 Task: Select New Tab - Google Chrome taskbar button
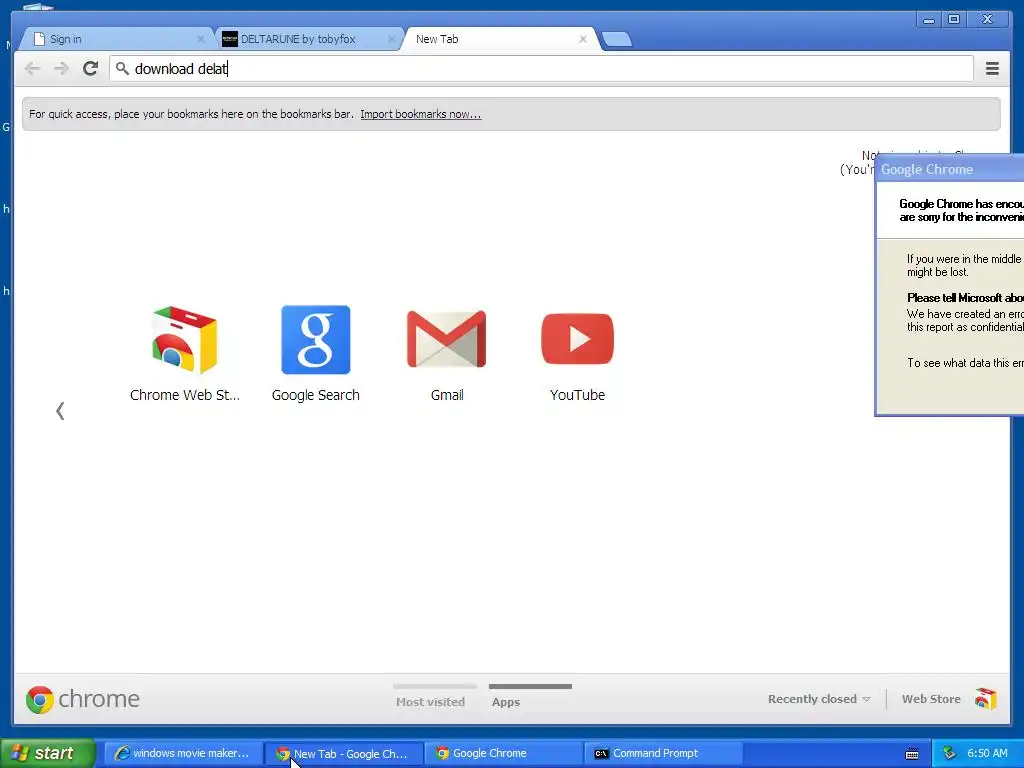point(344,753)
